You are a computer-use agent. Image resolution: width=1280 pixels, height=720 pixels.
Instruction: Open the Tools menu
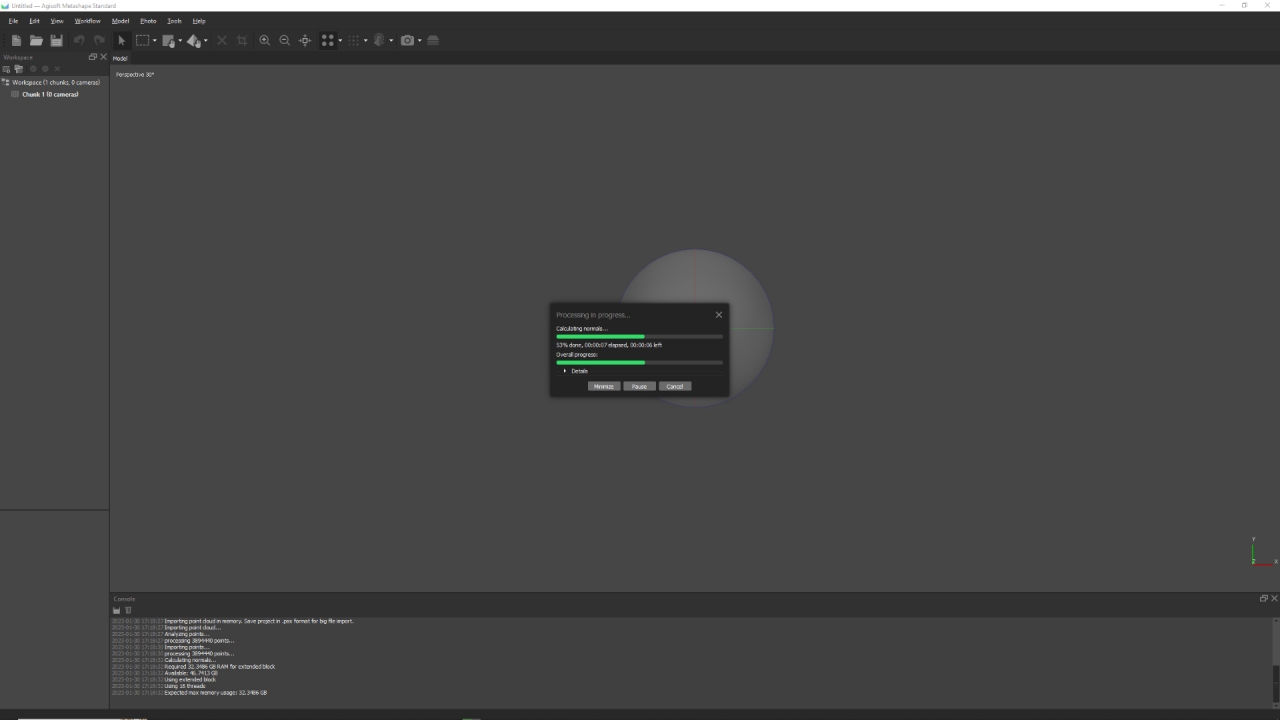174,21
